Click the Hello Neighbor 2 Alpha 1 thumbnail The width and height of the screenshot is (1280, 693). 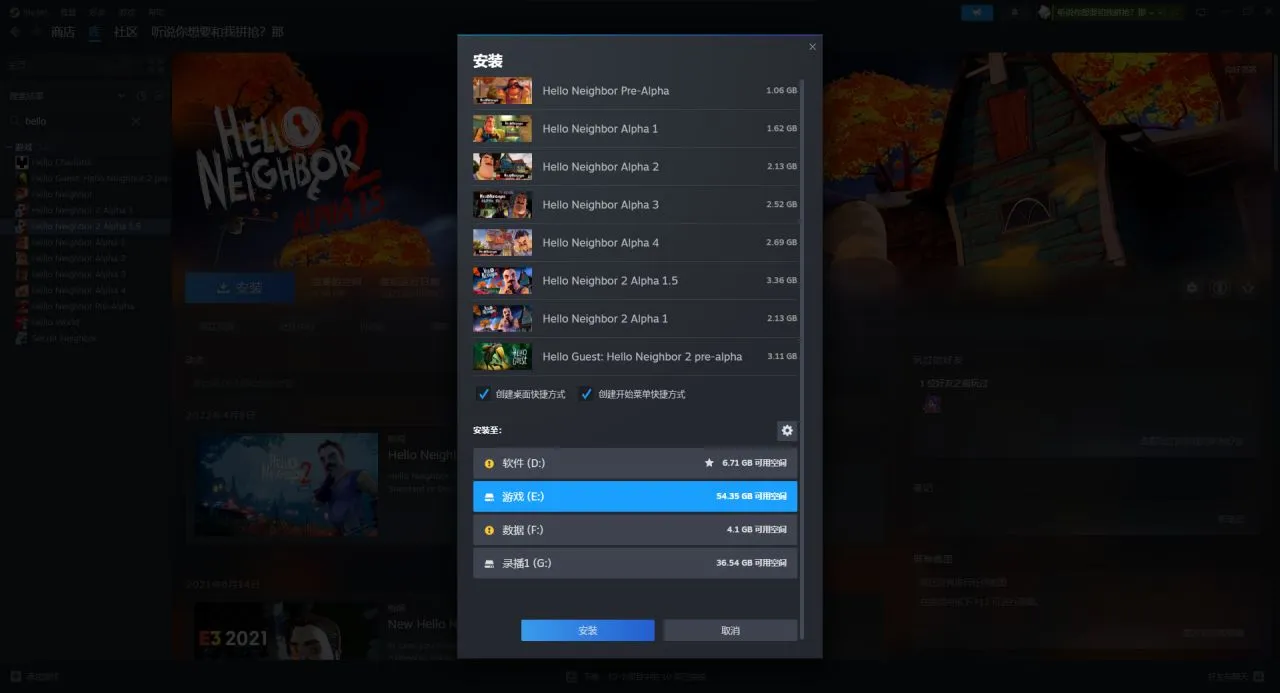pos(502,318)
